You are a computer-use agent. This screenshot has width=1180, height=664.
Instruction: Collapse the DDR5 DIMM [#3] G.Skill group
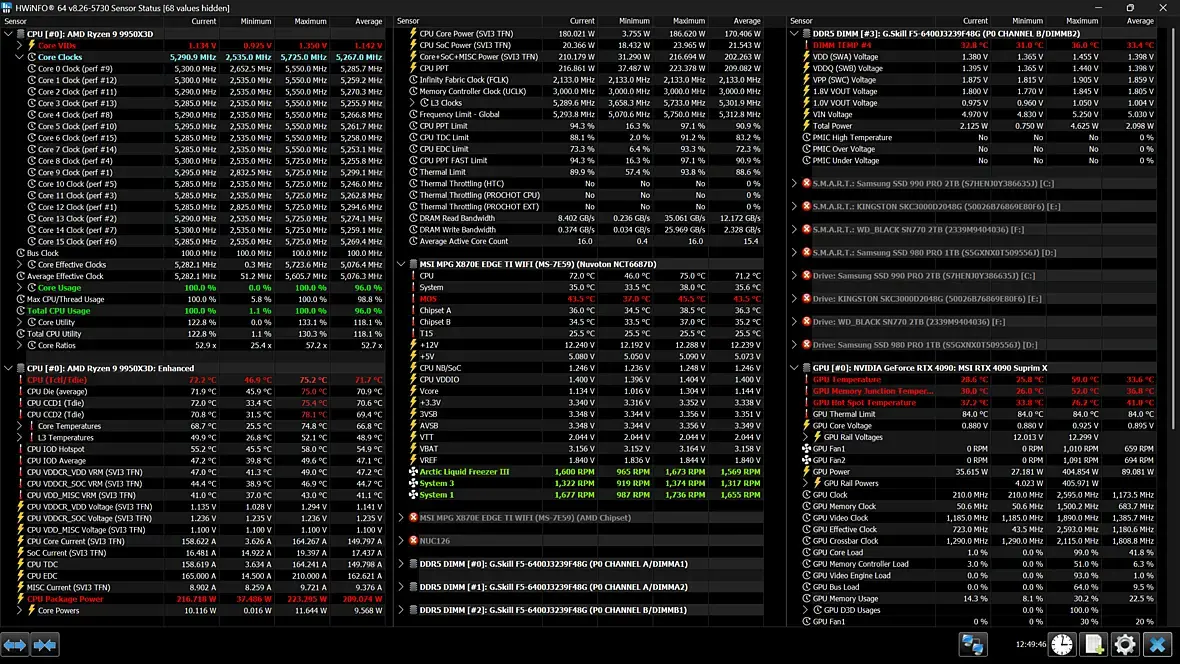click(794, 34)
